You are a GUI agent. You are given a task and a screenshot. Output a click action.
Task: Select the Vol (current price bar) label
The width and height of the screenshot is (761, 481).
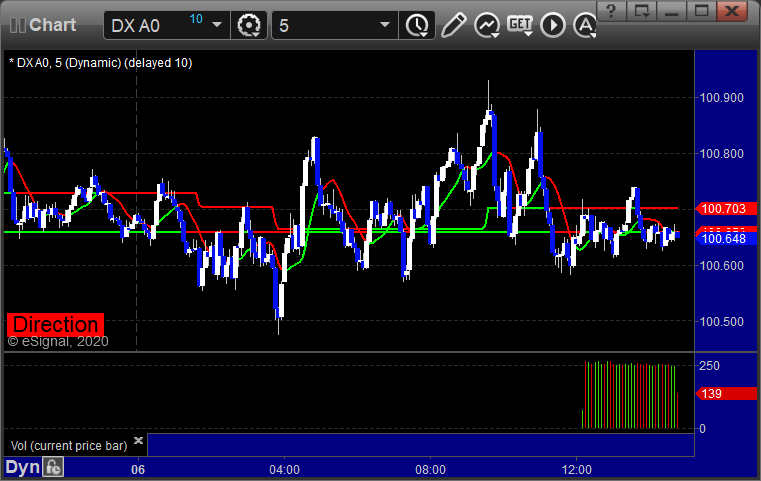[x=69, y=446]
